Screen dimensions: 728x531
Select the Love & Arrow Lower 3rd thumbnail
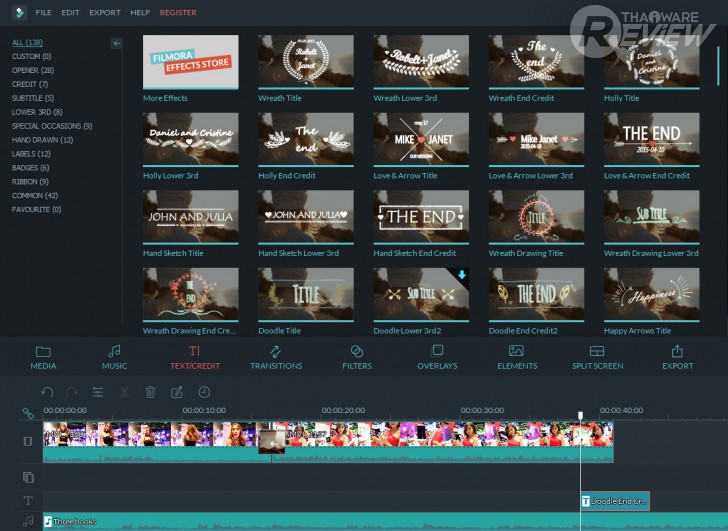coord(536,139)
